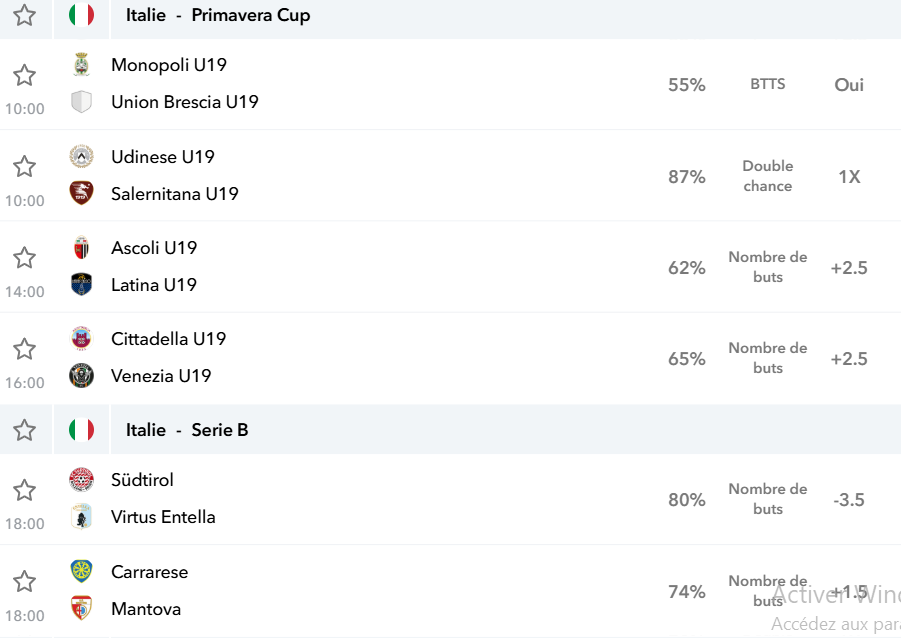Screen dimensions: 901x638
Task: Click Italian flag beside Primavera Cup
Action: 81,15
